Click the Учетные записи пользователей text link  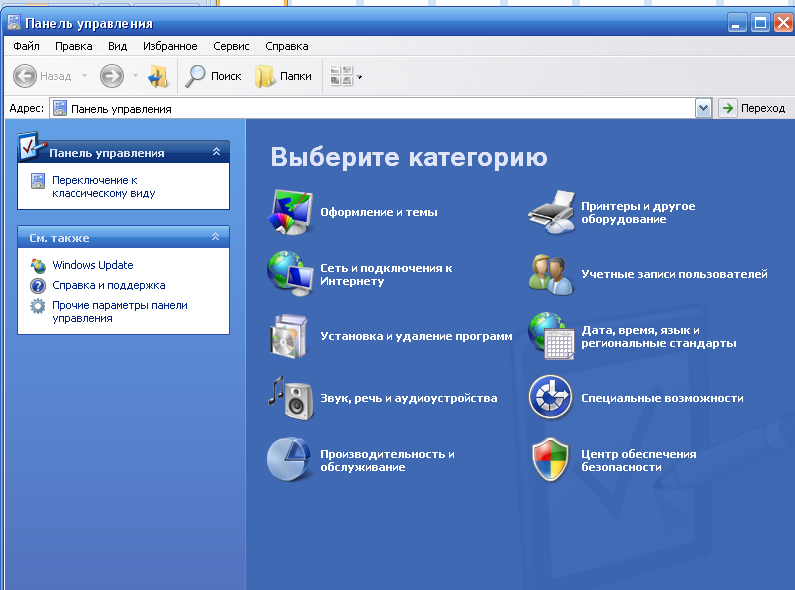pyautogui.click(x=674, y=274)
